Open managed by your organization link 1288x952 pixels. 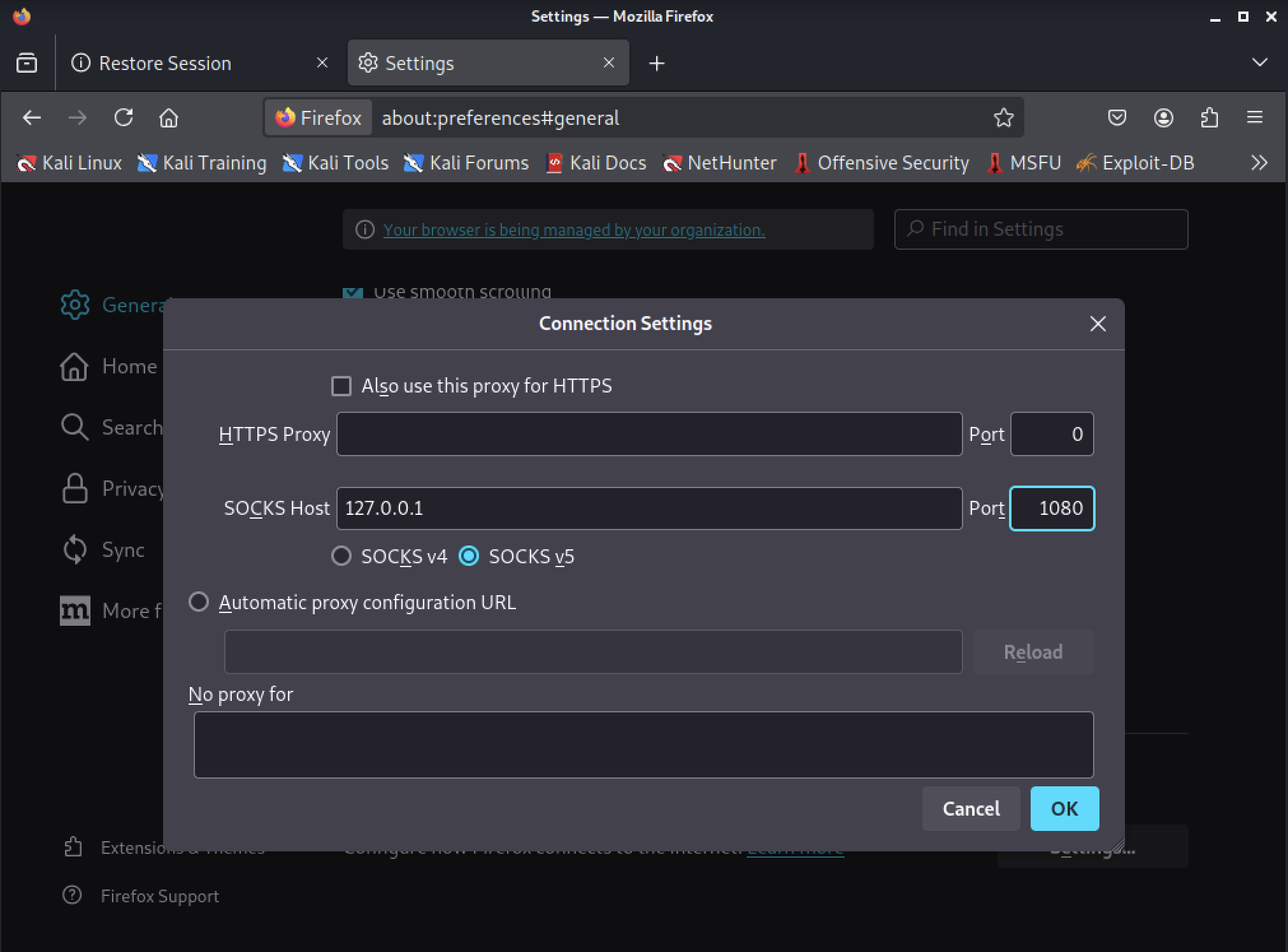click(573, 230)
